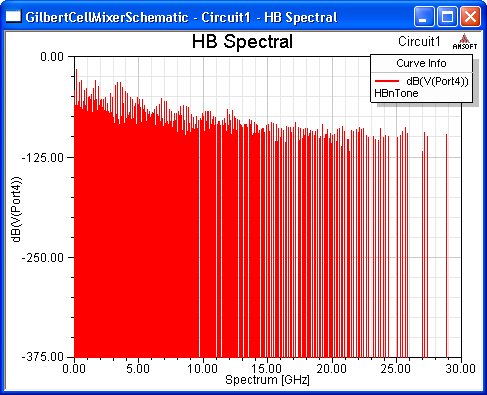Click the -375.00 Y-axis tick label
The height and width of the screenshot is (395, 487).
pyautogui.click(x=42, y=357)
